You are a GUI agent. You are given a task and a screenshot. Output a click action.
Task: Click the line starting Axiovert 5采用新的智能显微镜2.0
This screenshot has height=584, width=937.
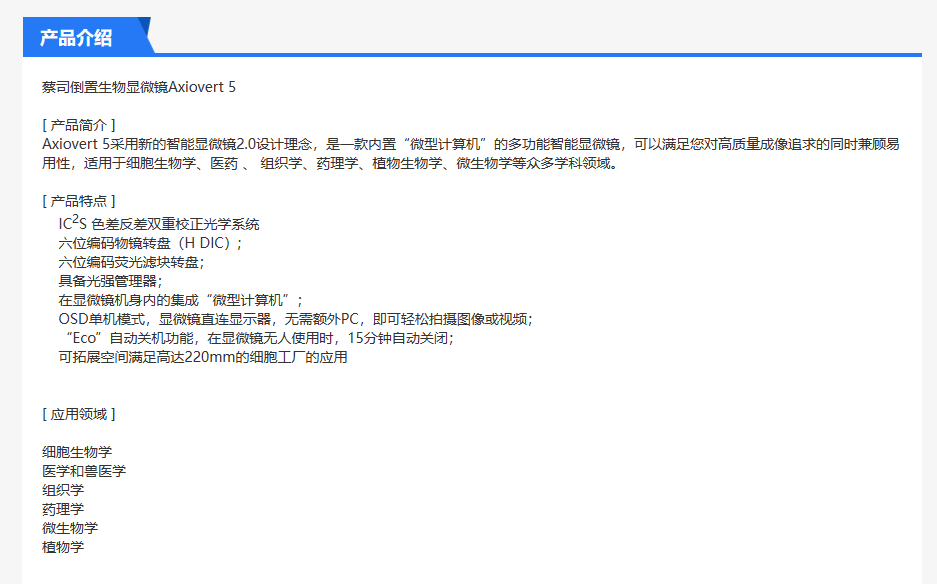click(x=470, y=144)
